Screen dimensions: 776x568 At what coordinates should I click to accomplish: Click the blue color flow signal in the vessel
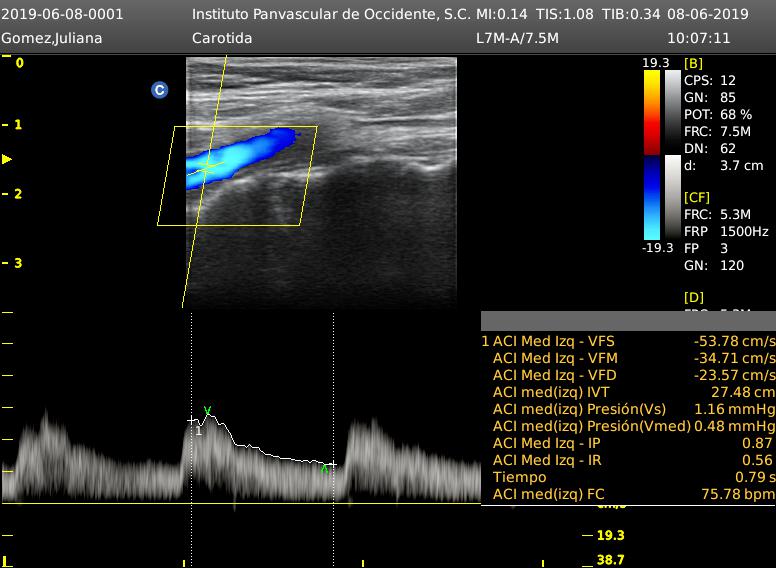pyautogui.click(x=242, y=156)
